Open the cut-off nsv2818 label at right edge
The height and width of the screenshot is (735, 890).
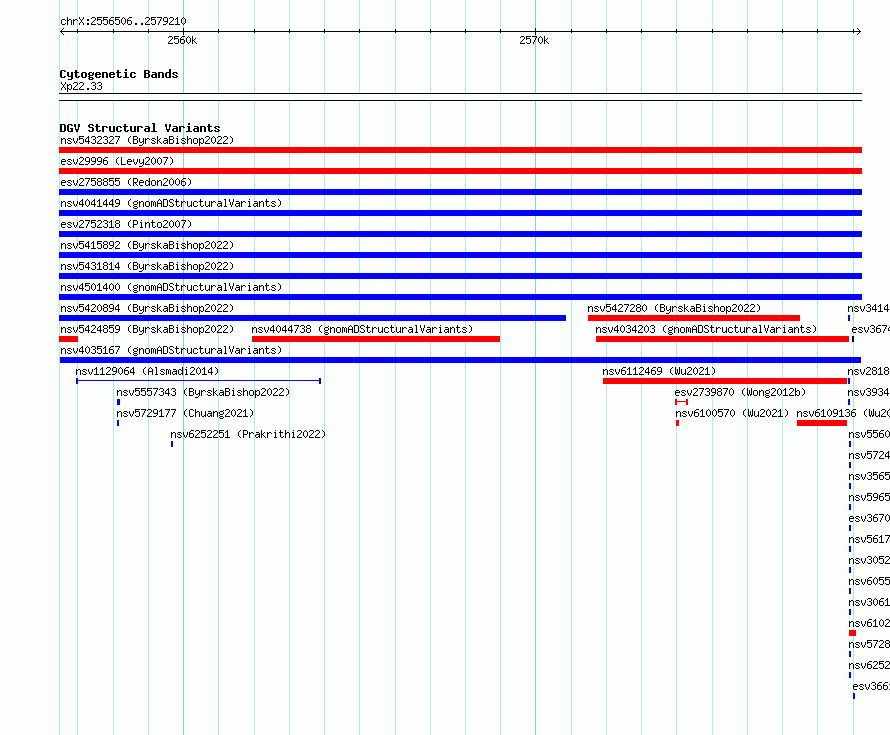click(868, 371)
